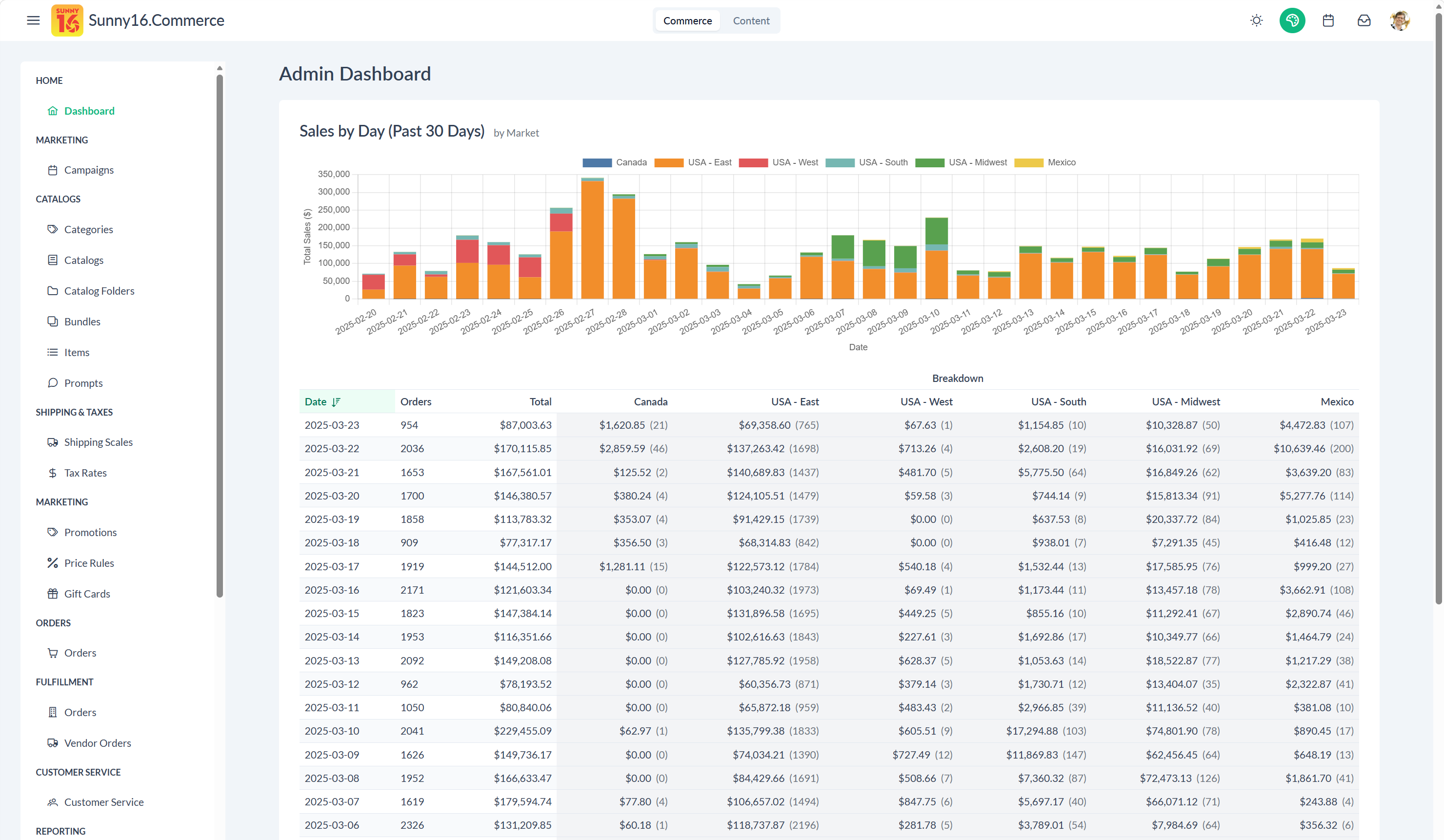Toggle USA - West legend swatch
The height and width of the screenshot is (840, 1444).
click(753, 163)
